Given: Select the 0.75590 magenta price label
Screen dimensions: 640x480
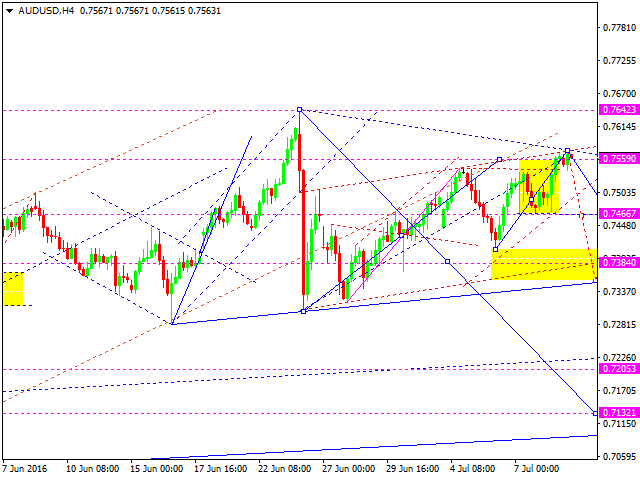Looking at the screenshot, I should pos(619,158).
